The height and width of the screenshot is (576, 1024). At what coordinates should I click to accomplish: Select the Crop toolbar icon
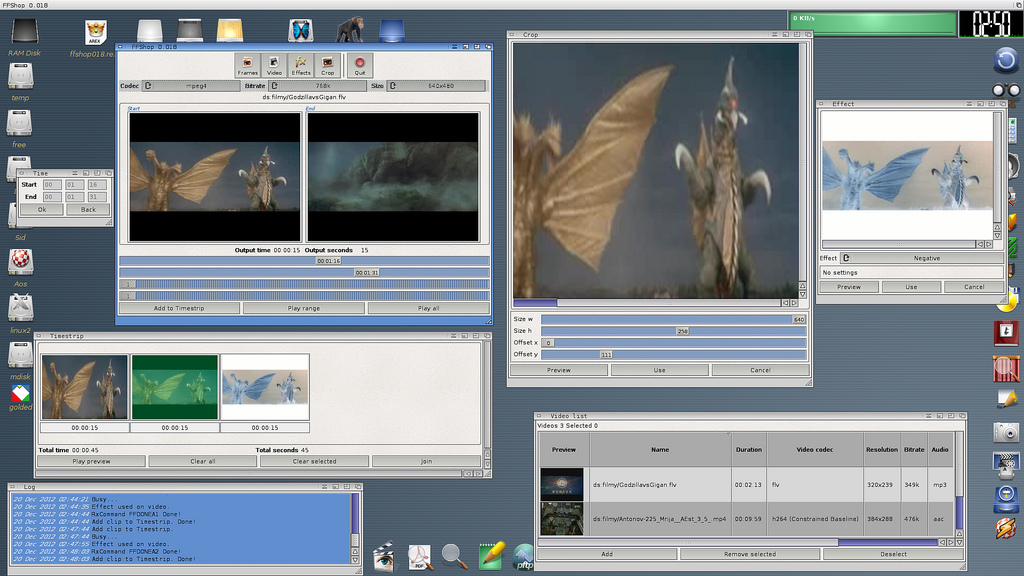[328, 65]
